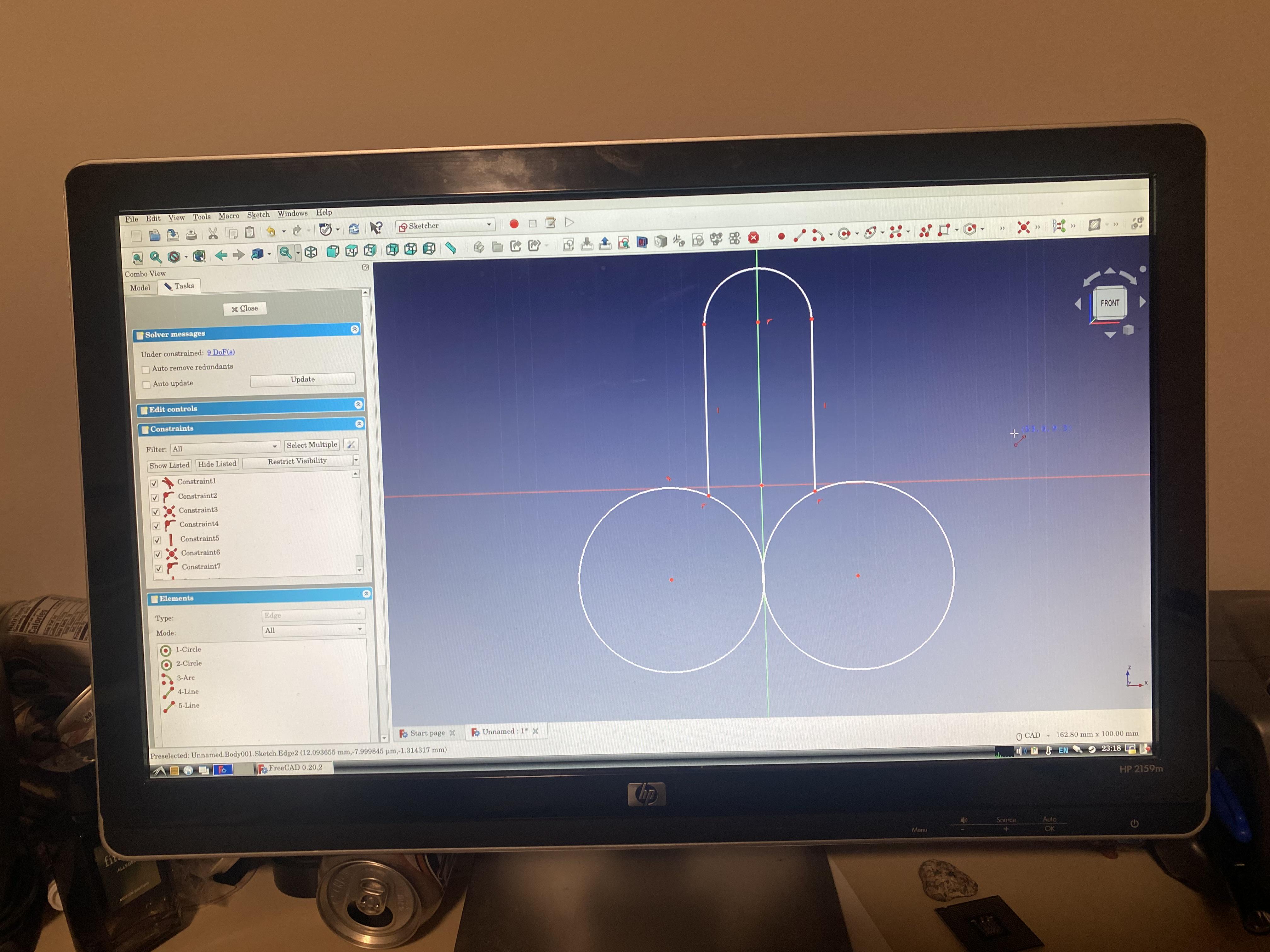Click the FRONT face of navigation cube

pyautogui.click(x=1109, y=303)
